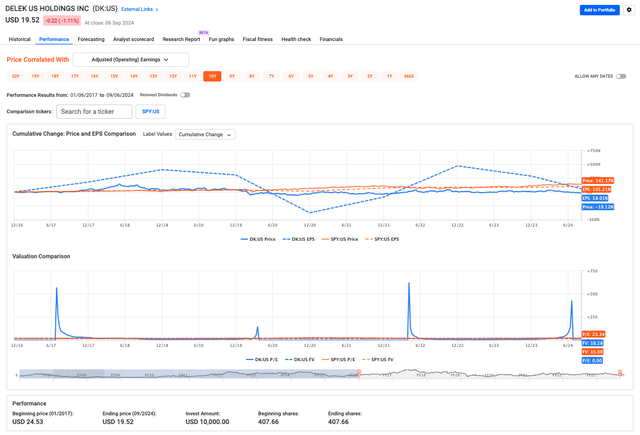Image resolution: width=640 pixels, height=435 pixels.
Task: Click DK:US Price legend marker
Action: [x=244, y=239]
